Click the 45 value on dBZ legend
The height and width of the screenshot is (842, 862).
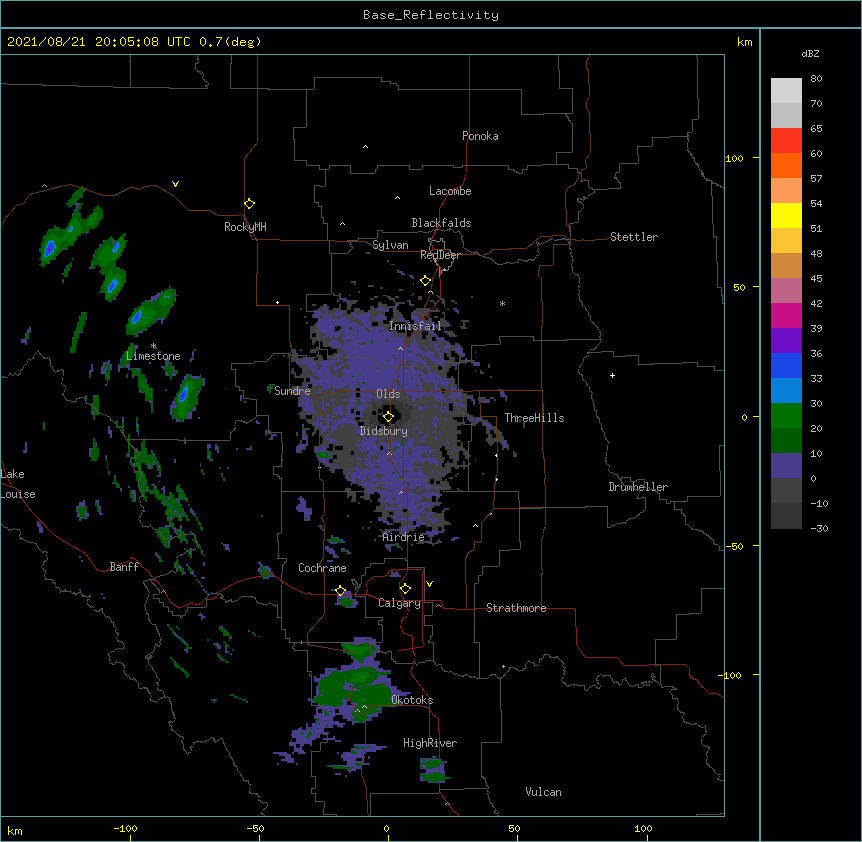(816, 279)
